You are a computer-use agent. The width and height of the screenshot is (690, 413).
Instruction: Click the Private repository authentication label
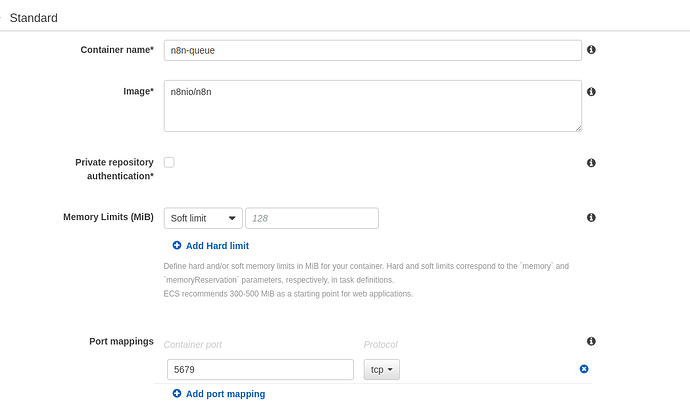click(114, 169)
